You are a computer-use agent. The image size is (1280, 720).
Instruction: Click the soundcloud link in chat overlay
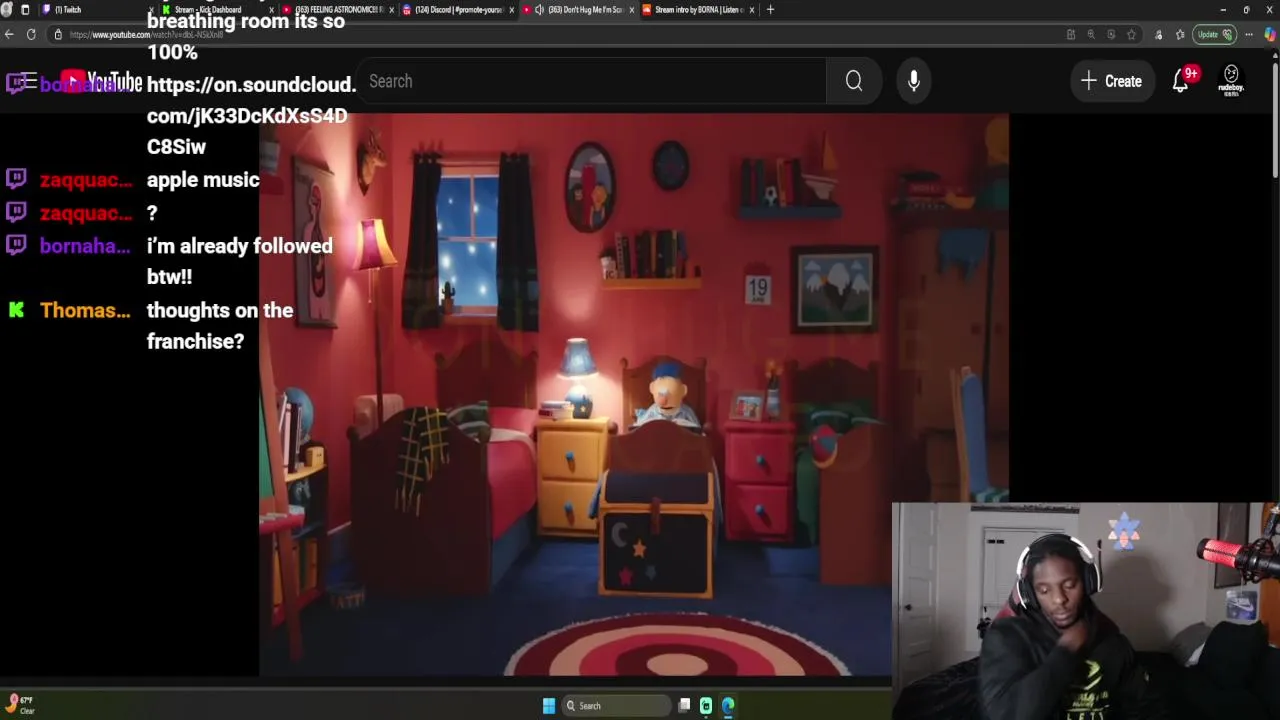(x=250, y=116)
